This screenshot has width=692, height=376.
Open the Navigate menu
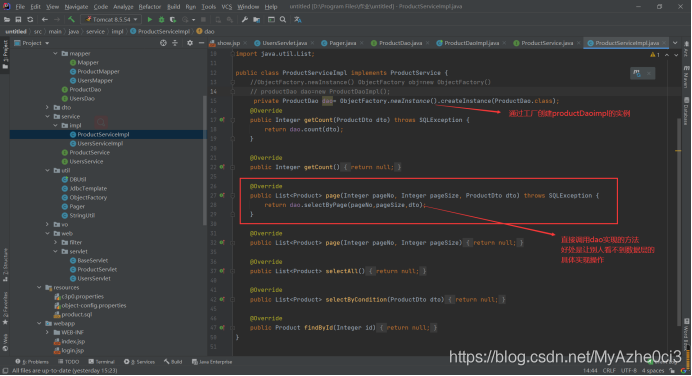pos(76,7)
